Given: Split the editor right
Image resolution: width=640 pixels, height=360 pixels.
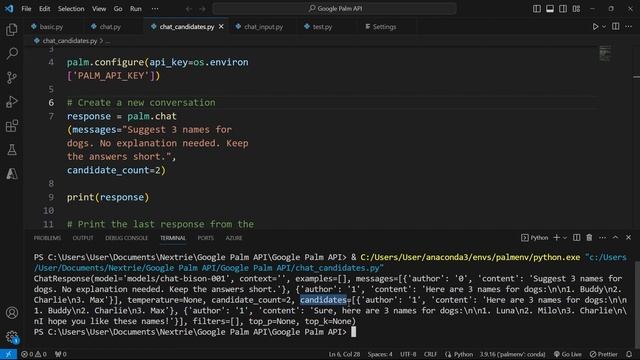Looking at the screenshot, I should (616, 27).
